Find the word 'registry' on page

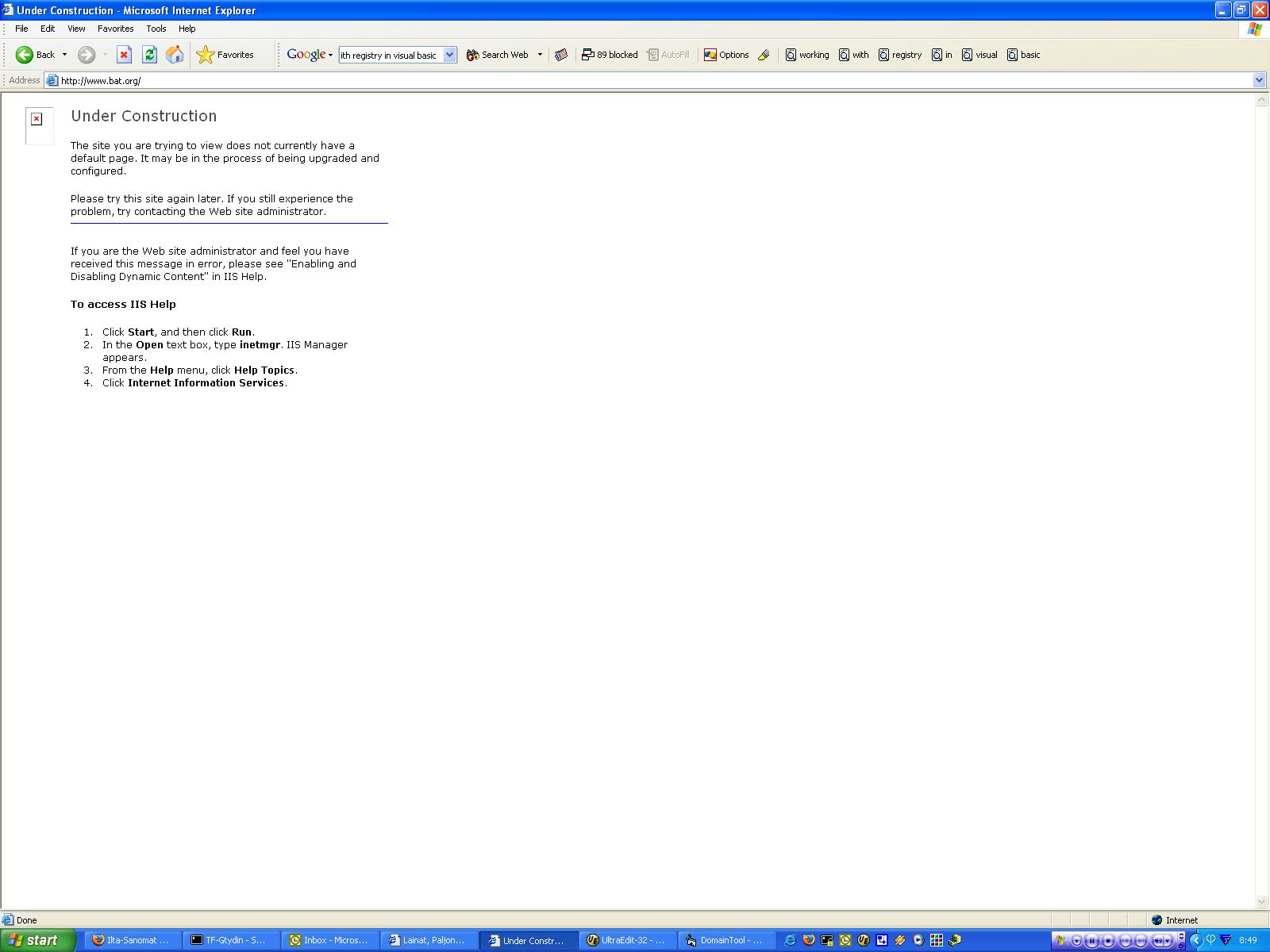(900, 55)
